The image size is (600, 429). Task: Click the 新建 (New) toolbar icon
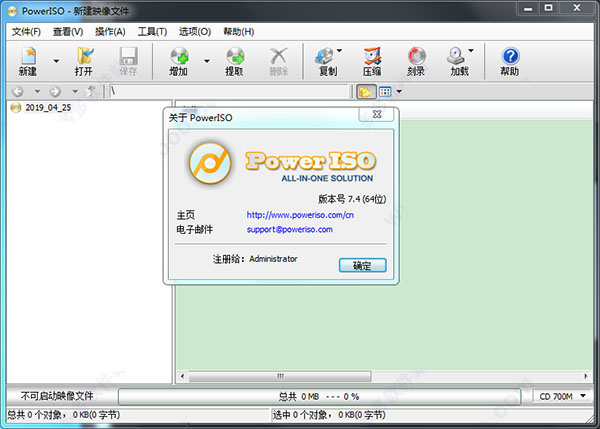tap(28, 61)
